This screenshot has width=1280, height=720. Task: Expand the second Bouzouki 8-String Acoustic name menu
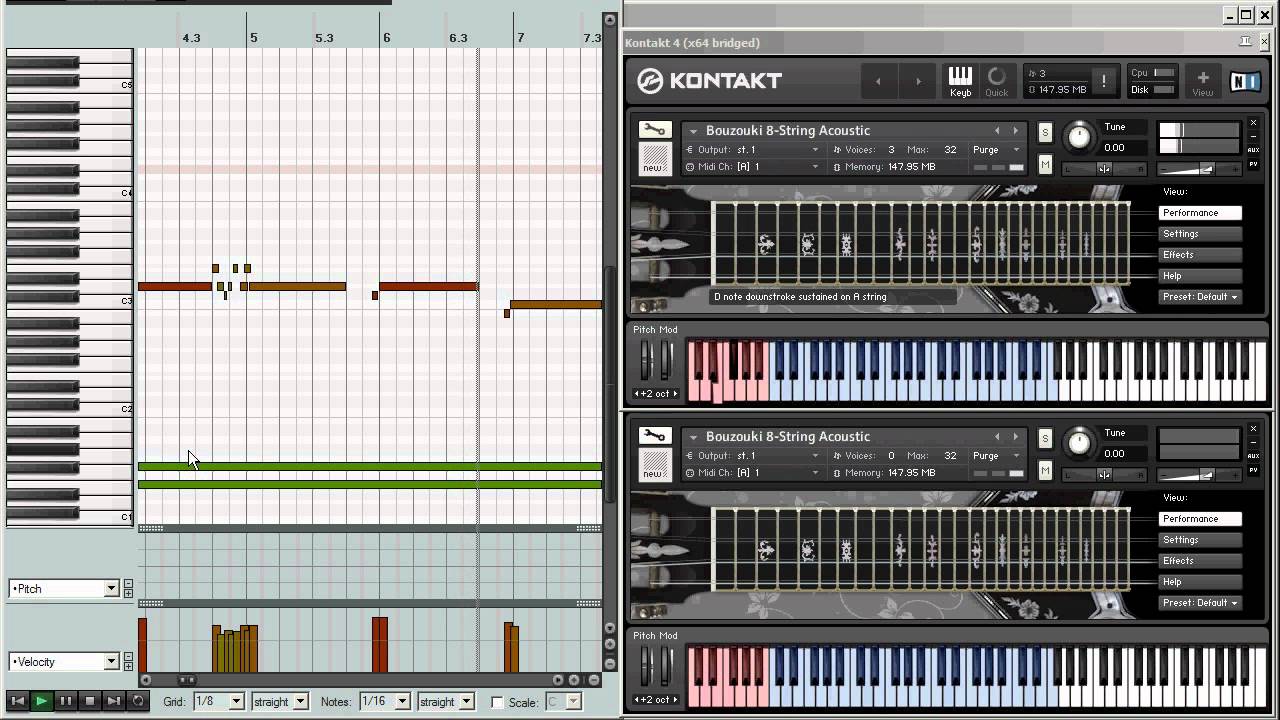[x=692, y=437]
